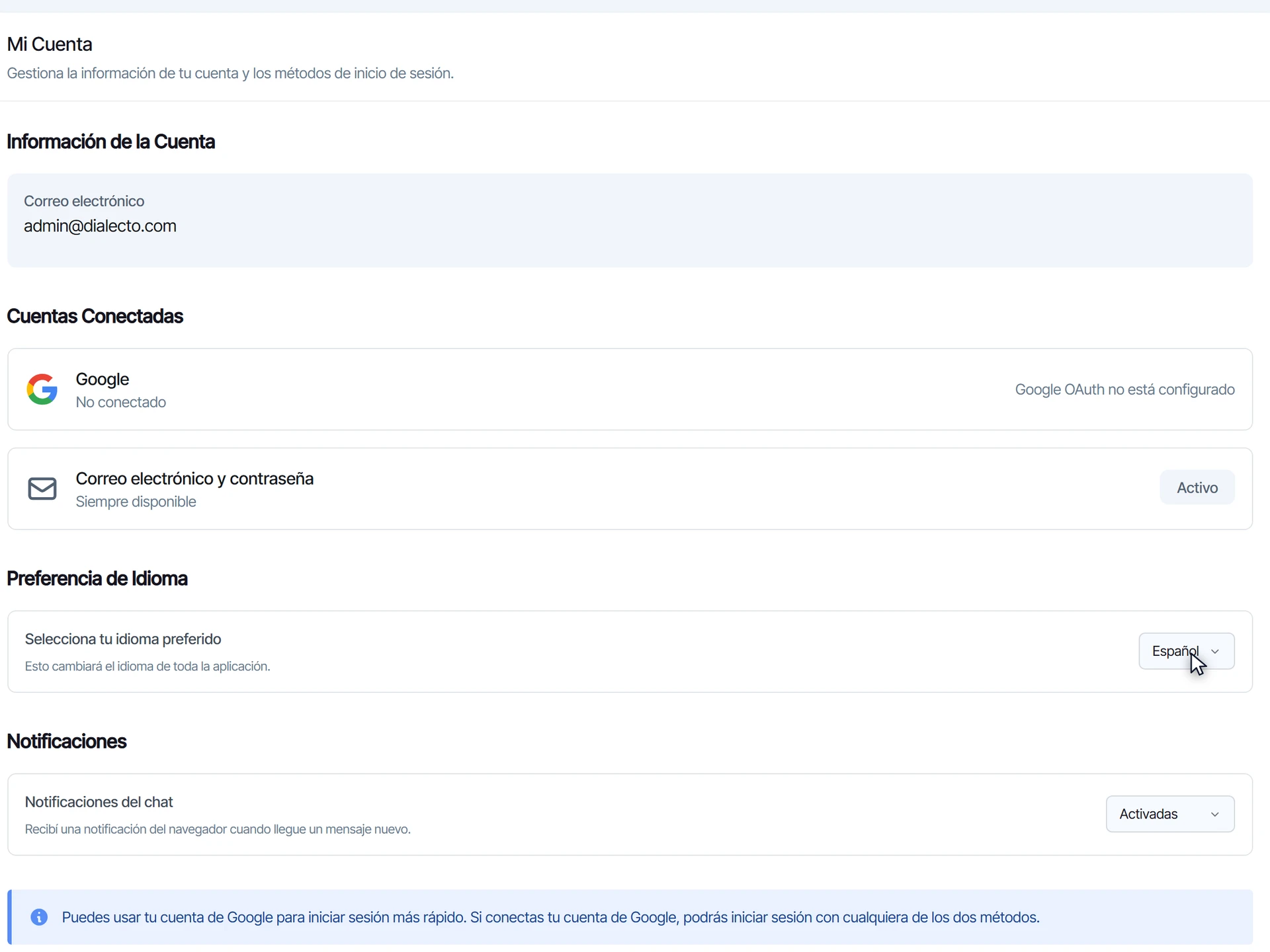Click the 'Notificaciones' section heading
This screenshot has width=1270, height=952.
(x=66, y=741)
